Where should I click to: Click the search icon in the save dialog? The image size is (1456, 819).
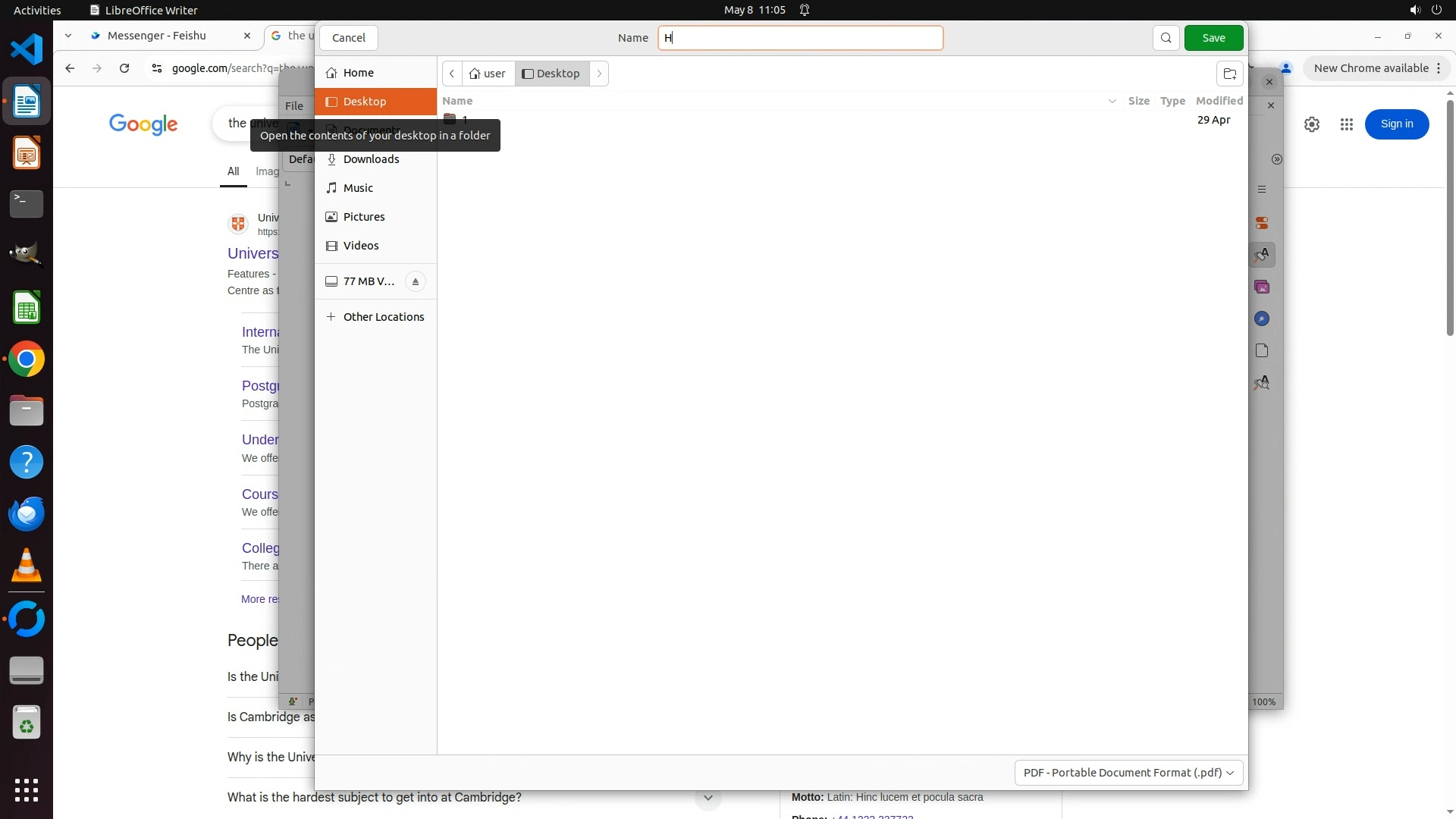tap(1166, 38)
